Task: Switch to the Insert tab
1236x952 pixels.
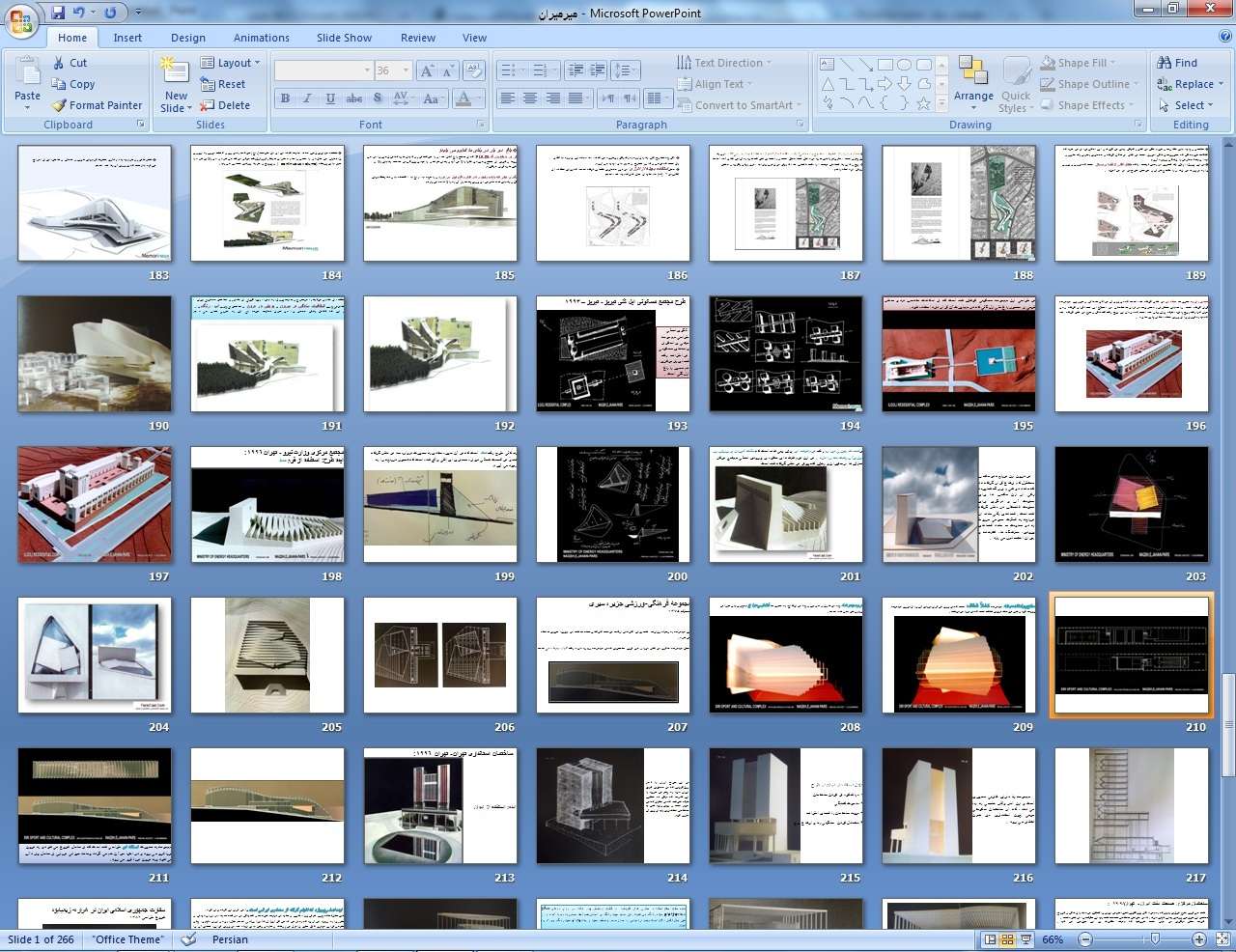Action: pos(127,38)
